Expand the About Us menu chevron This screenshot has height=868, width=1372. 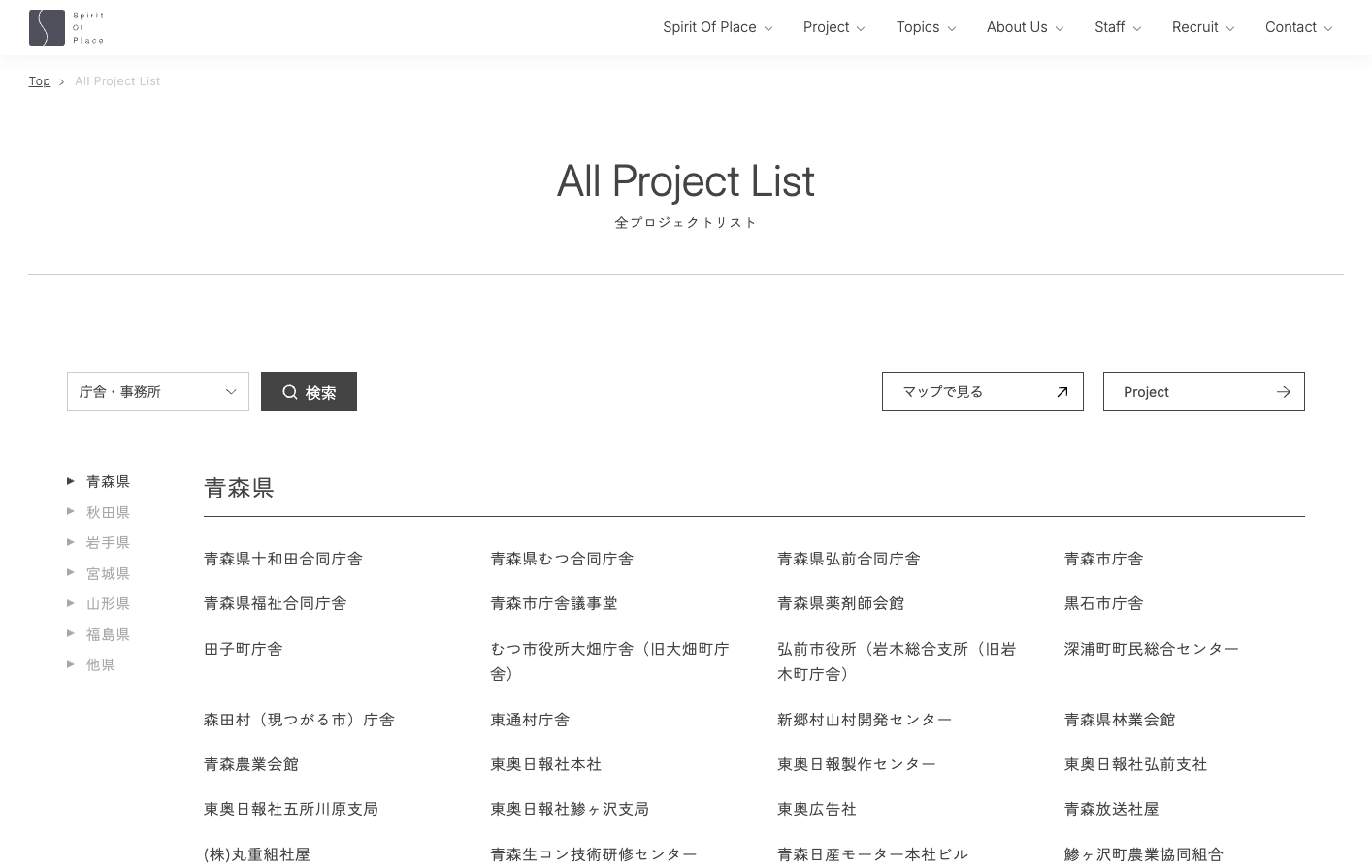[1059, 28]
